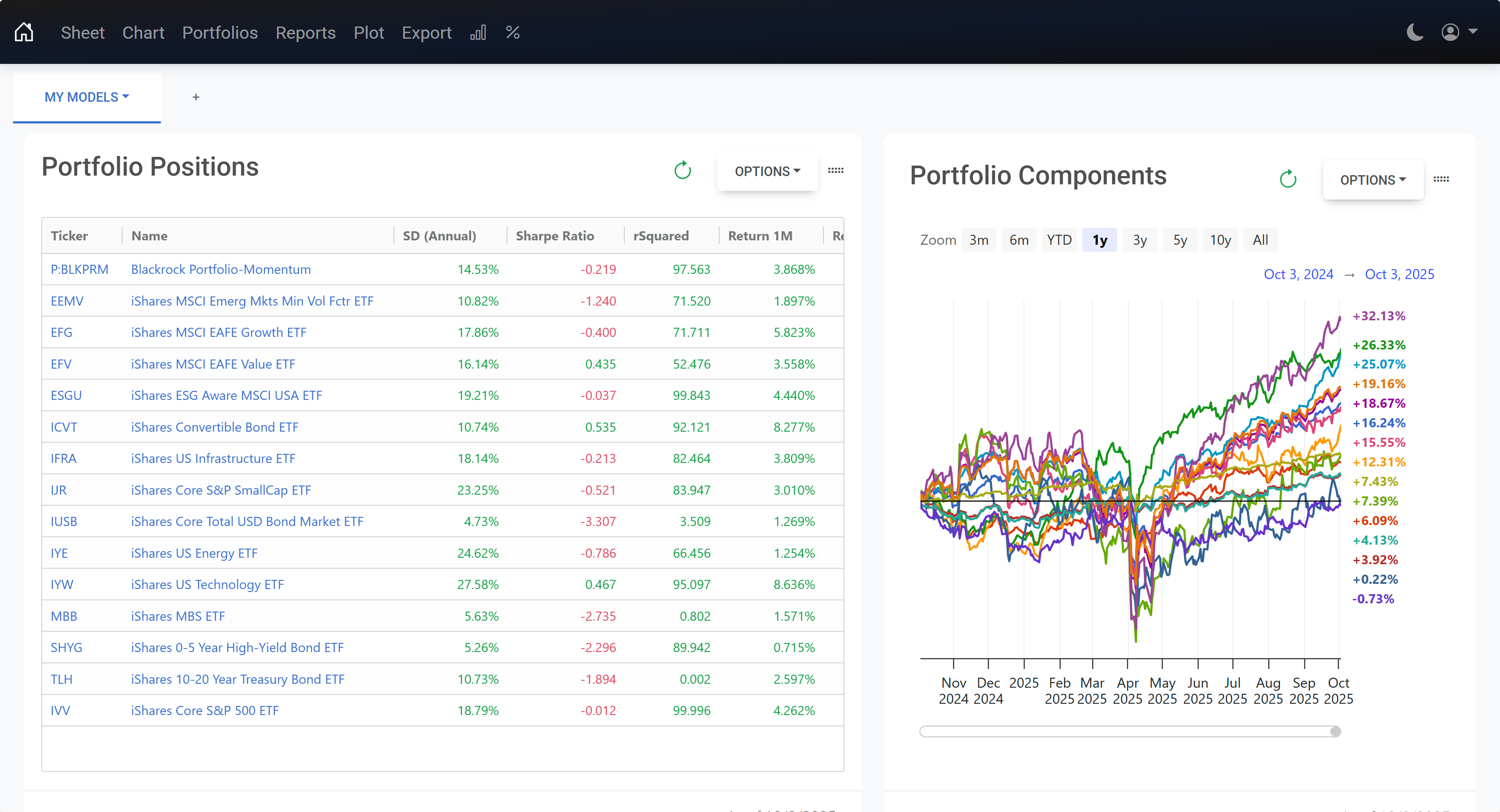1500x812 pixels.
Task: Click the bar chart icon in the top menu
Action: coord(478,33)
